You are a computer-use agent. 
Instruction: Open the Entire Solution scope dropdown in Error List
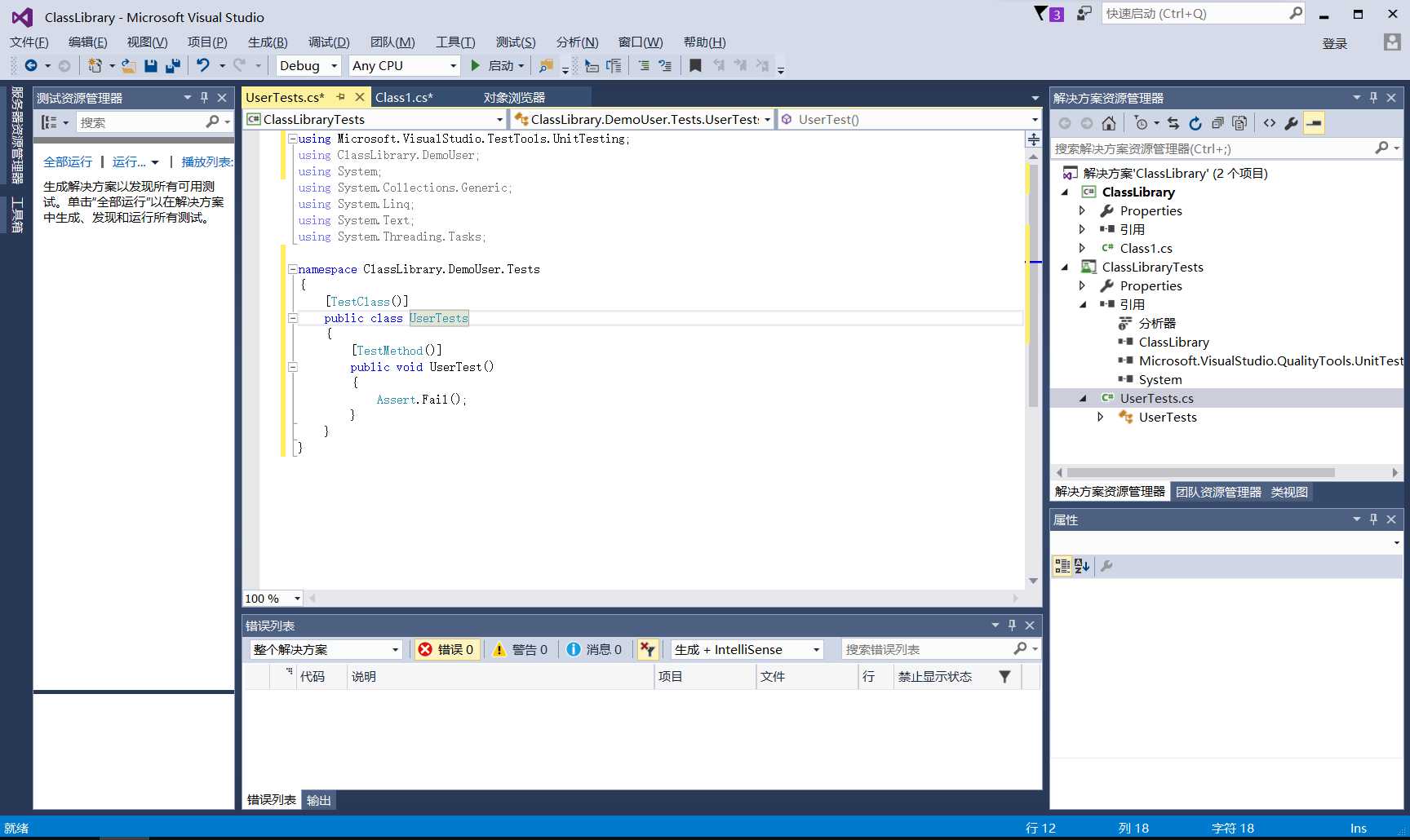tap(326, 649)
